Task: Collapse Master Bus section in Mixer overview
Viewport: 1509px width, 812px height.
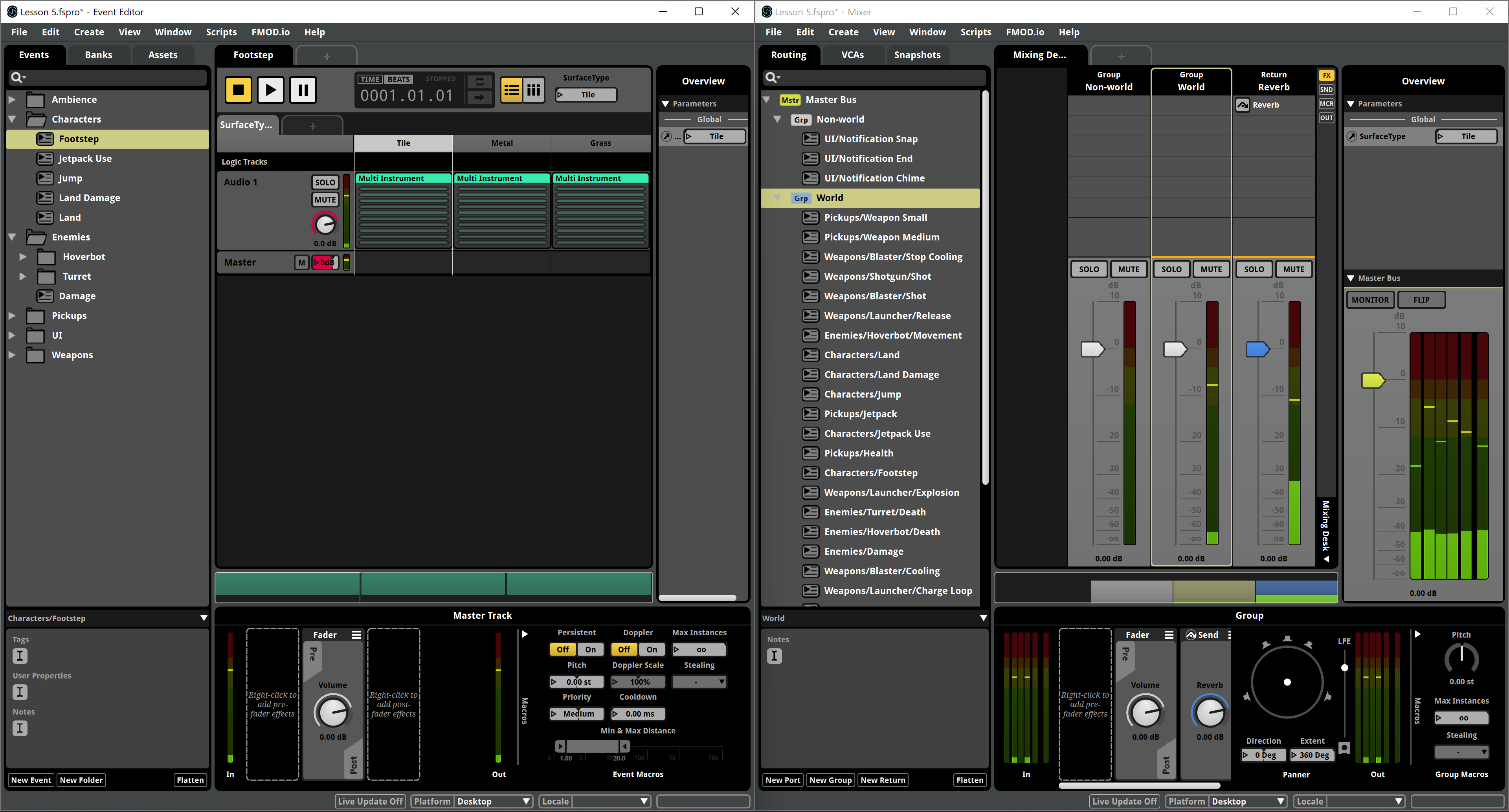Action: tap(1351, 279)
